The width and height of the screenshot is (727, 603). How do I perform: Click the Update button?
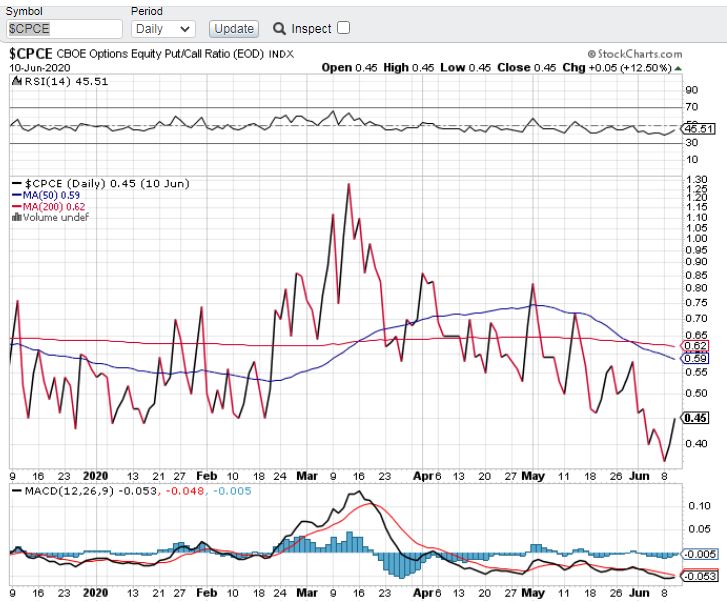pyautogui.click(x=234, y=29)
